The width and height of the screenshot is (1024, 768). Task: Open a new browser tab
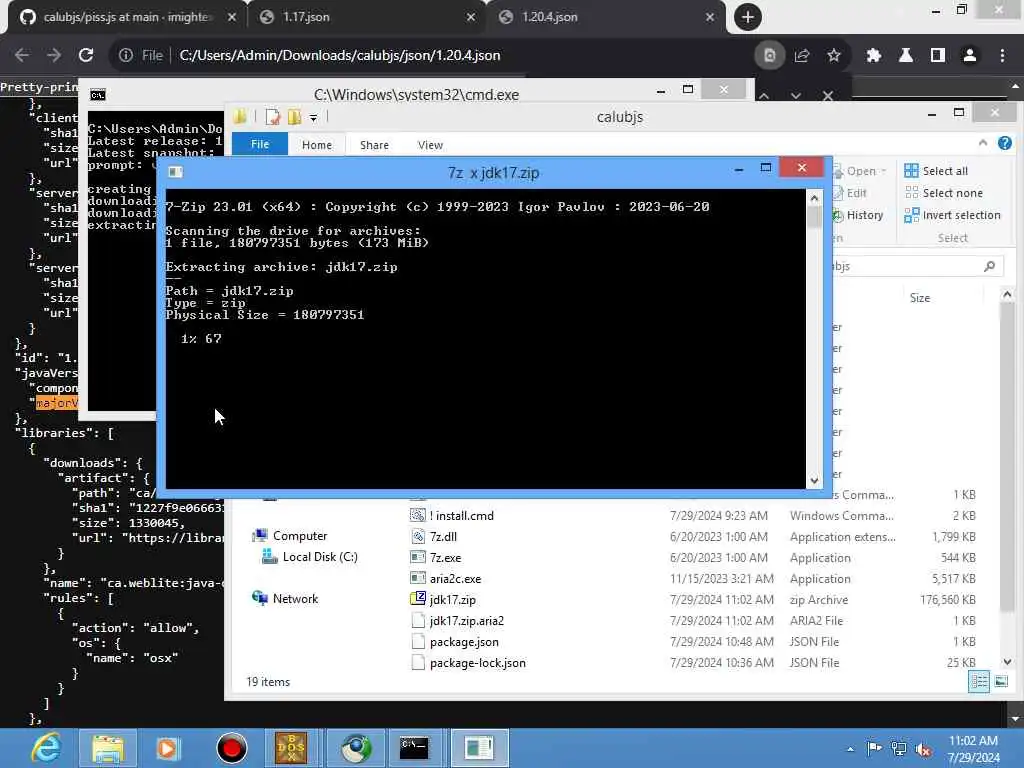[748, 17]
